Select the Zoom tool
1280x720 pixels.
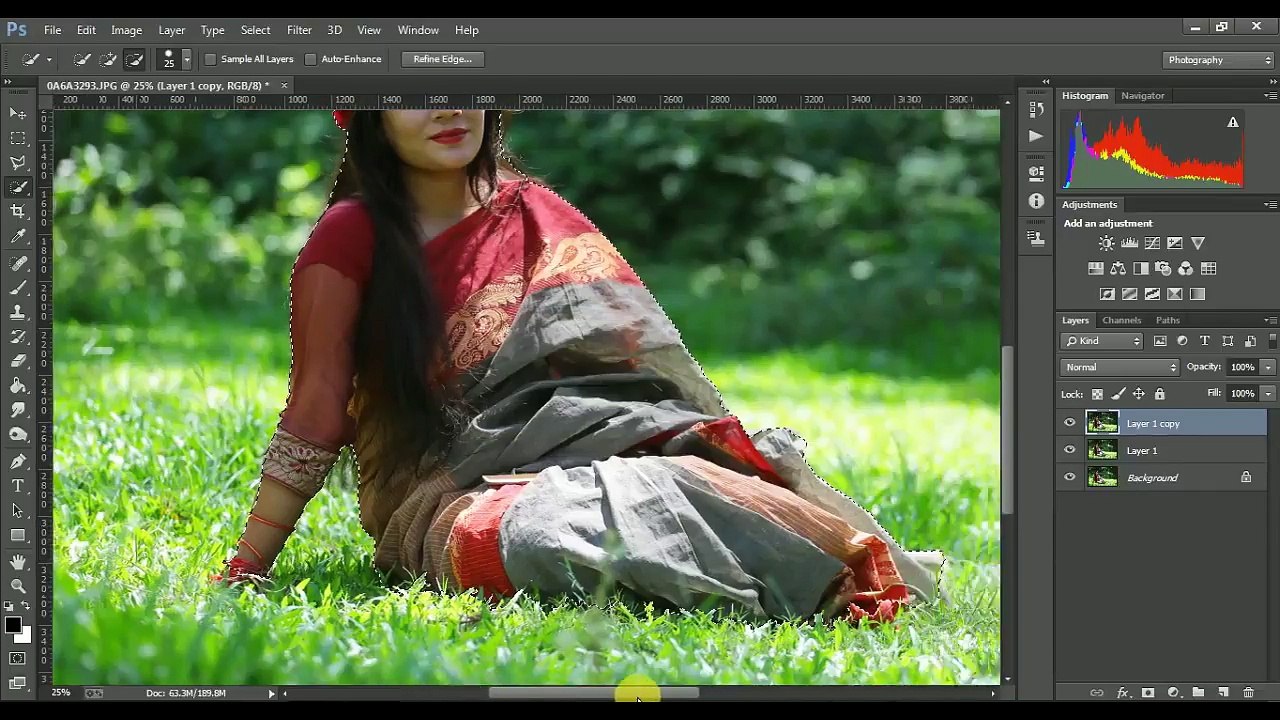tap(18, 587)
